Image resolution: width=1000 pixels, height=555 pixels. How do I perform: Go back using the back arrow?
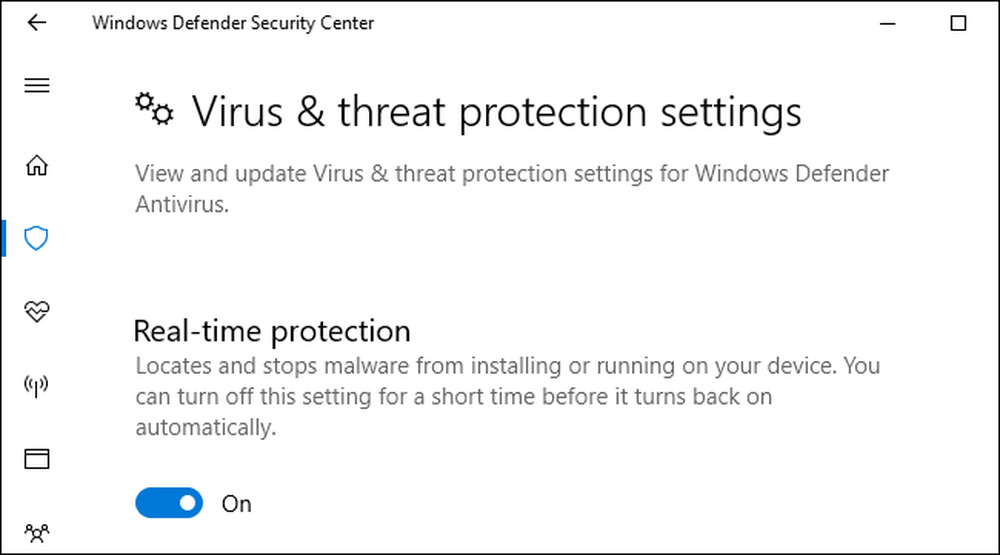36,23
